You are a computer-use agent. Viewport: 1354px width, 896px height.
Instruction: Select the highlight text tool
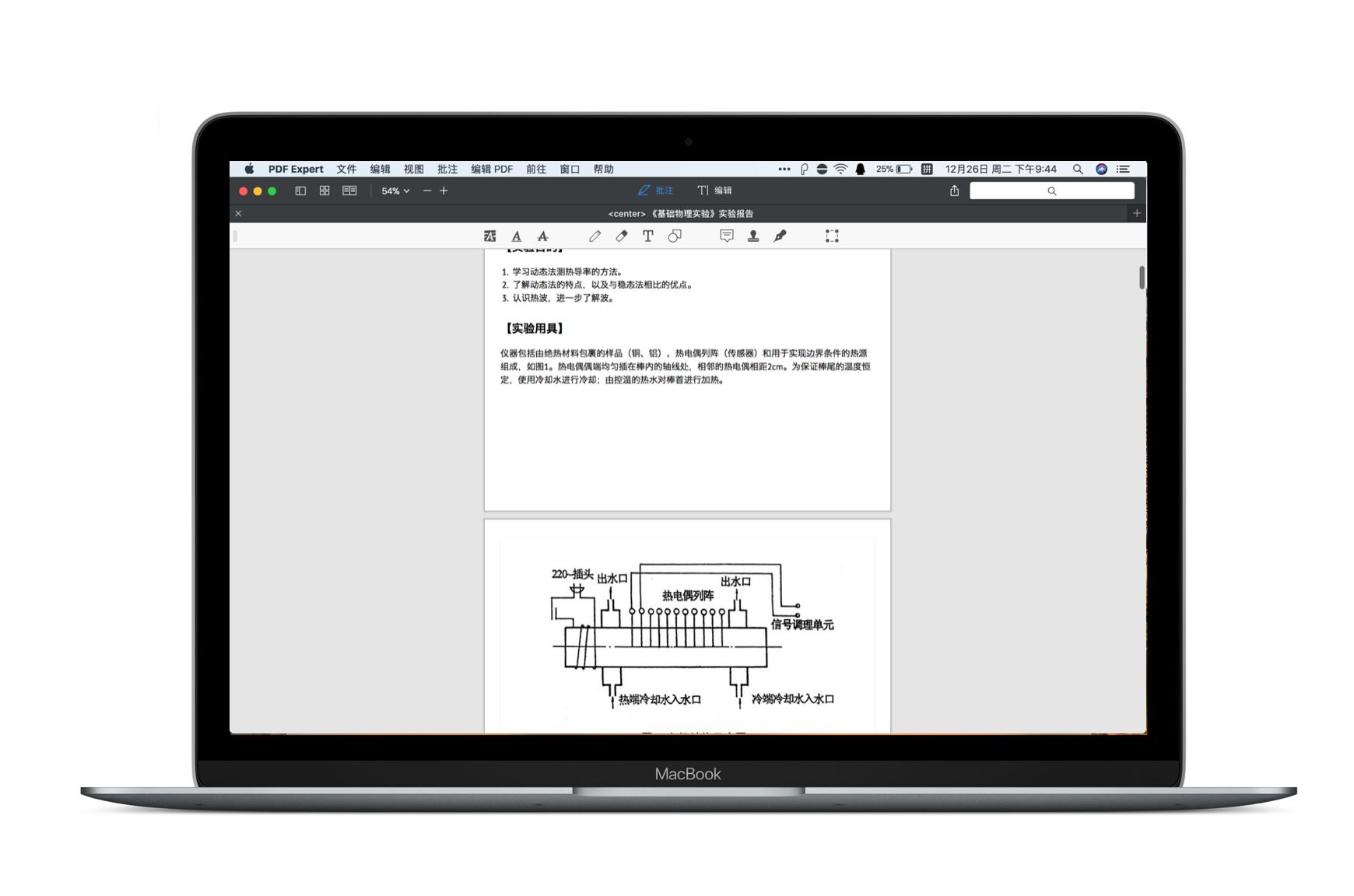click(489, 236)
